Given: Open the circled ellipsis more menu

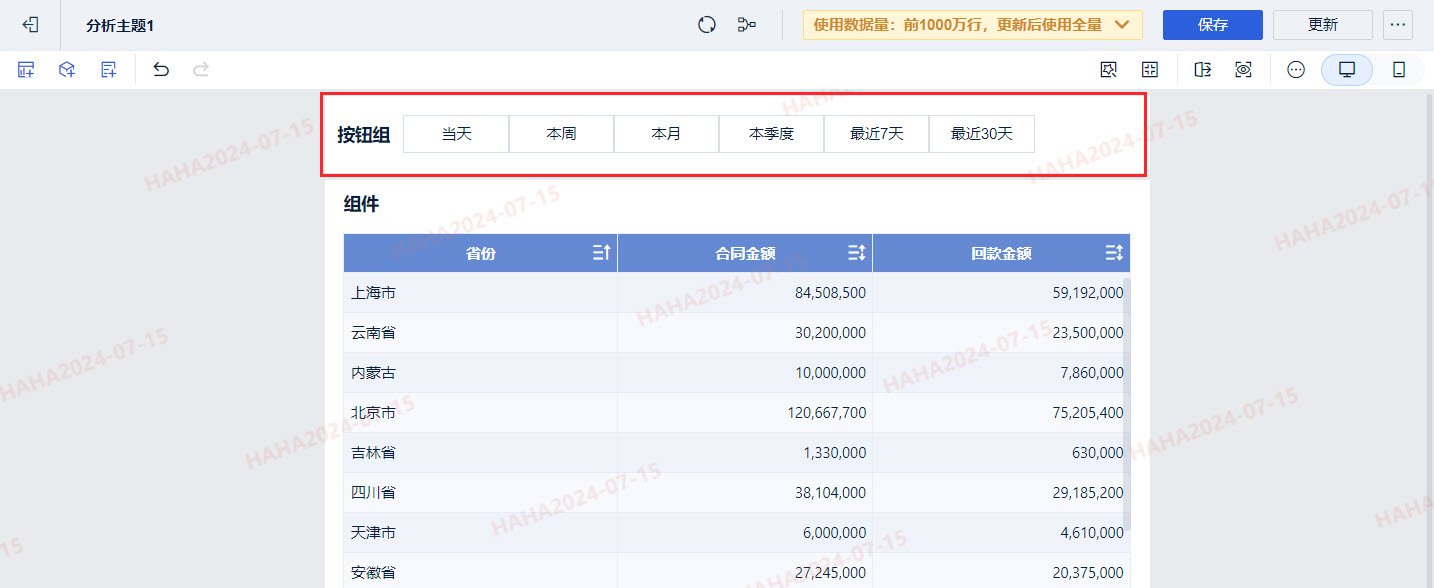Looking at the screenshot, I should tap(1296, 70).
